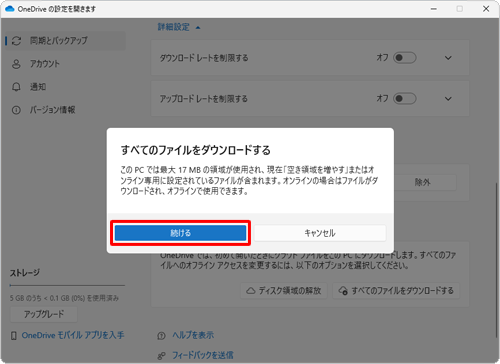Screen dimensions: 500x364
Task: Click the アップグレード storage button
Action: [x=44, y=314]
